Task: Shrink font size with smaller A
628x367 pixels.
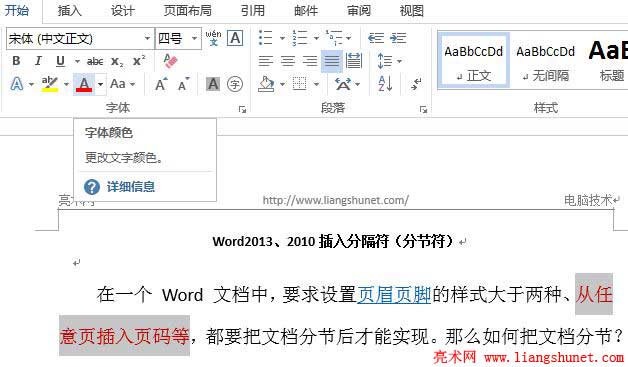Action: [184, 84]
